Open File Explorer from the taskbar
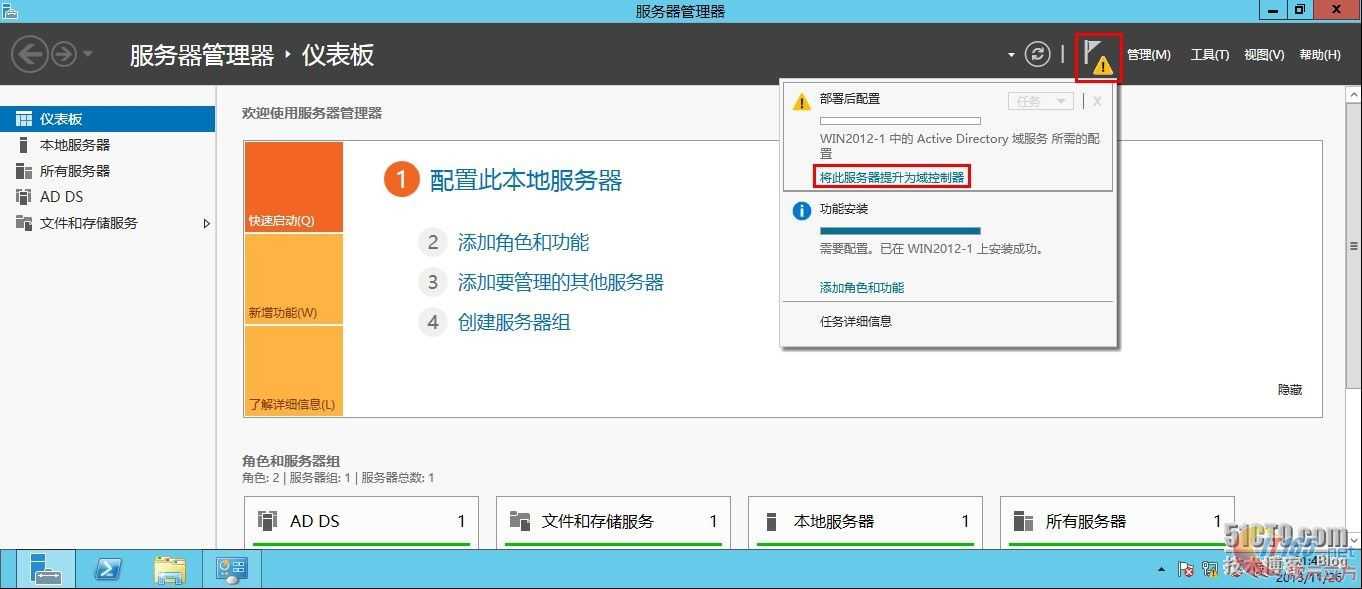The image size is (1362, 589). click(x=170, y=569)
